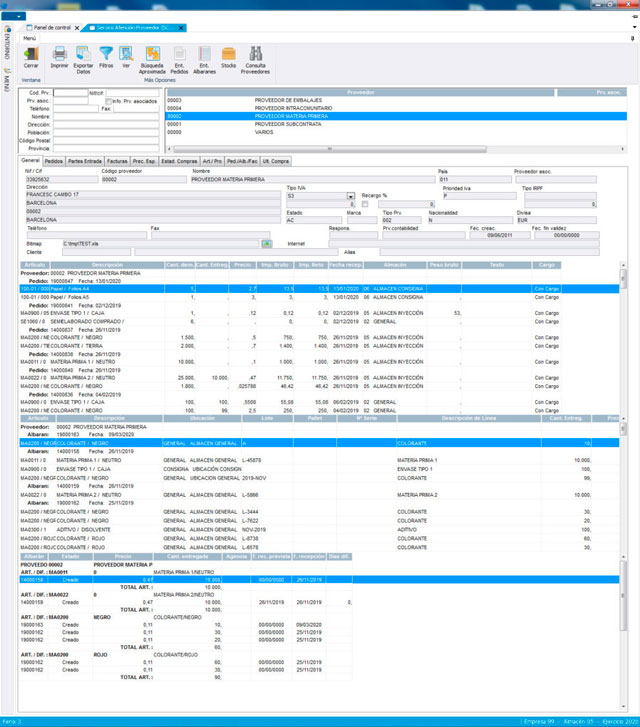Image resolution: width=640 pixels, height=727 pixels.
Task: Tick the checkbox under Recargo %
Action: [x=365, y=204]
